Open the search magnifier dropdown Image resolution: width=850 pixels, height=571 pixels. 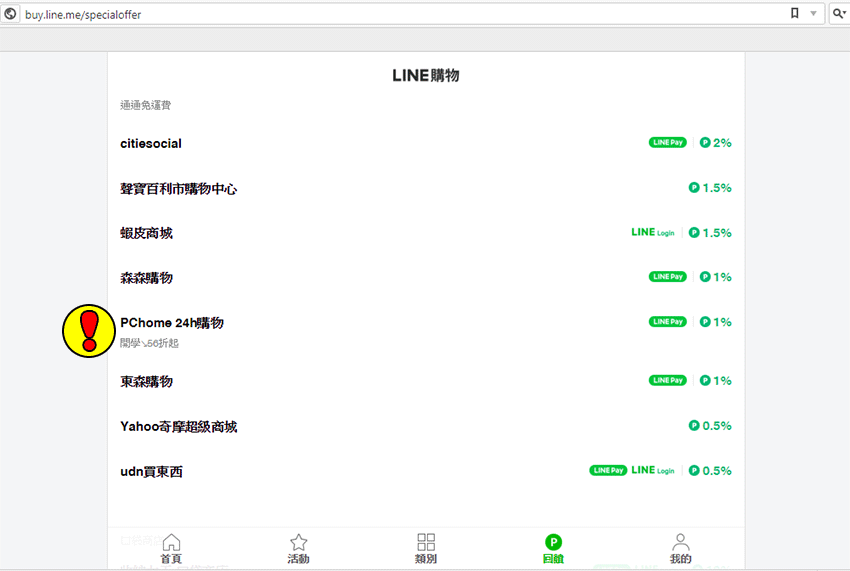pos(839,14)
